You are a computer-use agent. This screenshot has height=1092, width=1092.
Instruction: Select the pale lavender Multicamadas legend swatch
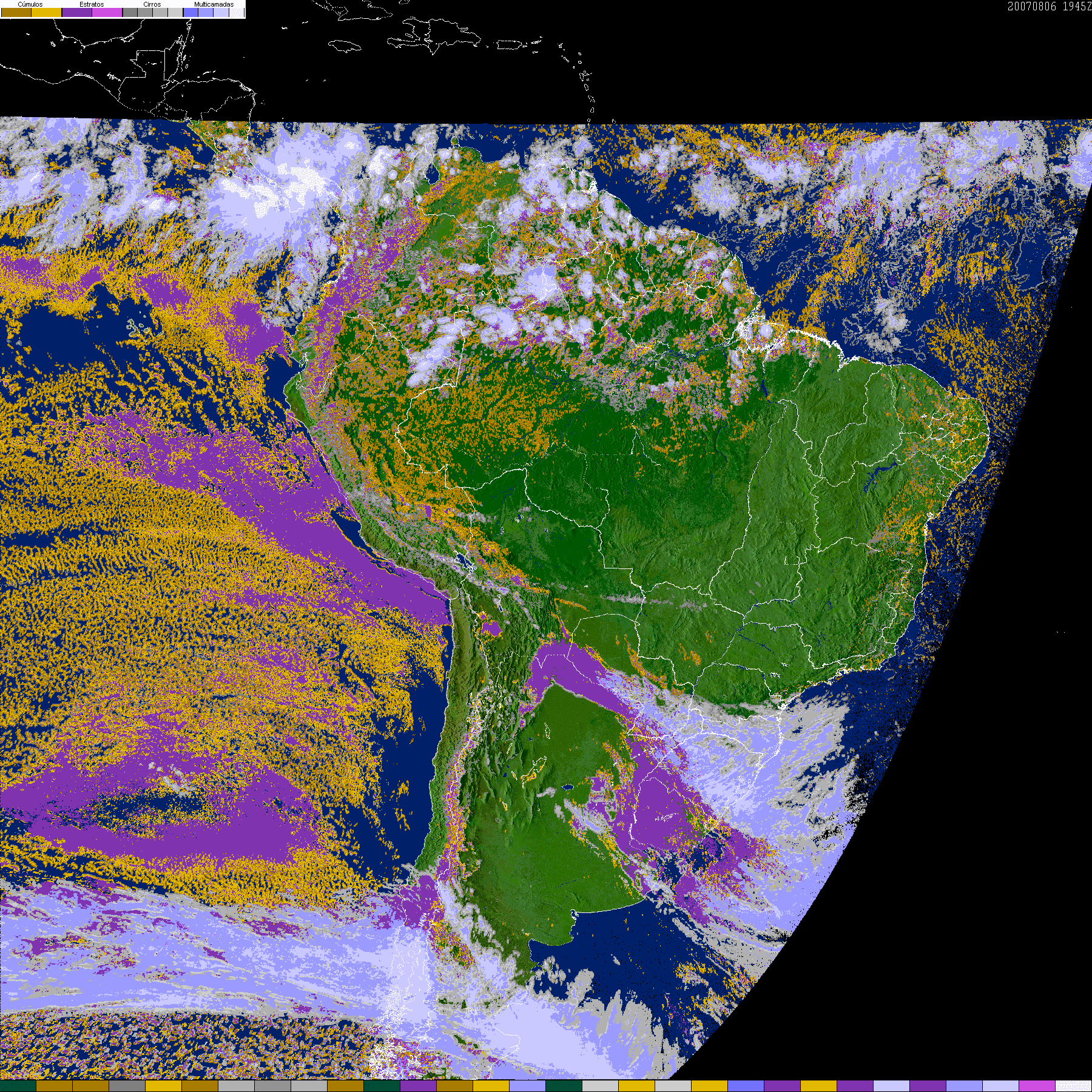(x=221, y=12)
